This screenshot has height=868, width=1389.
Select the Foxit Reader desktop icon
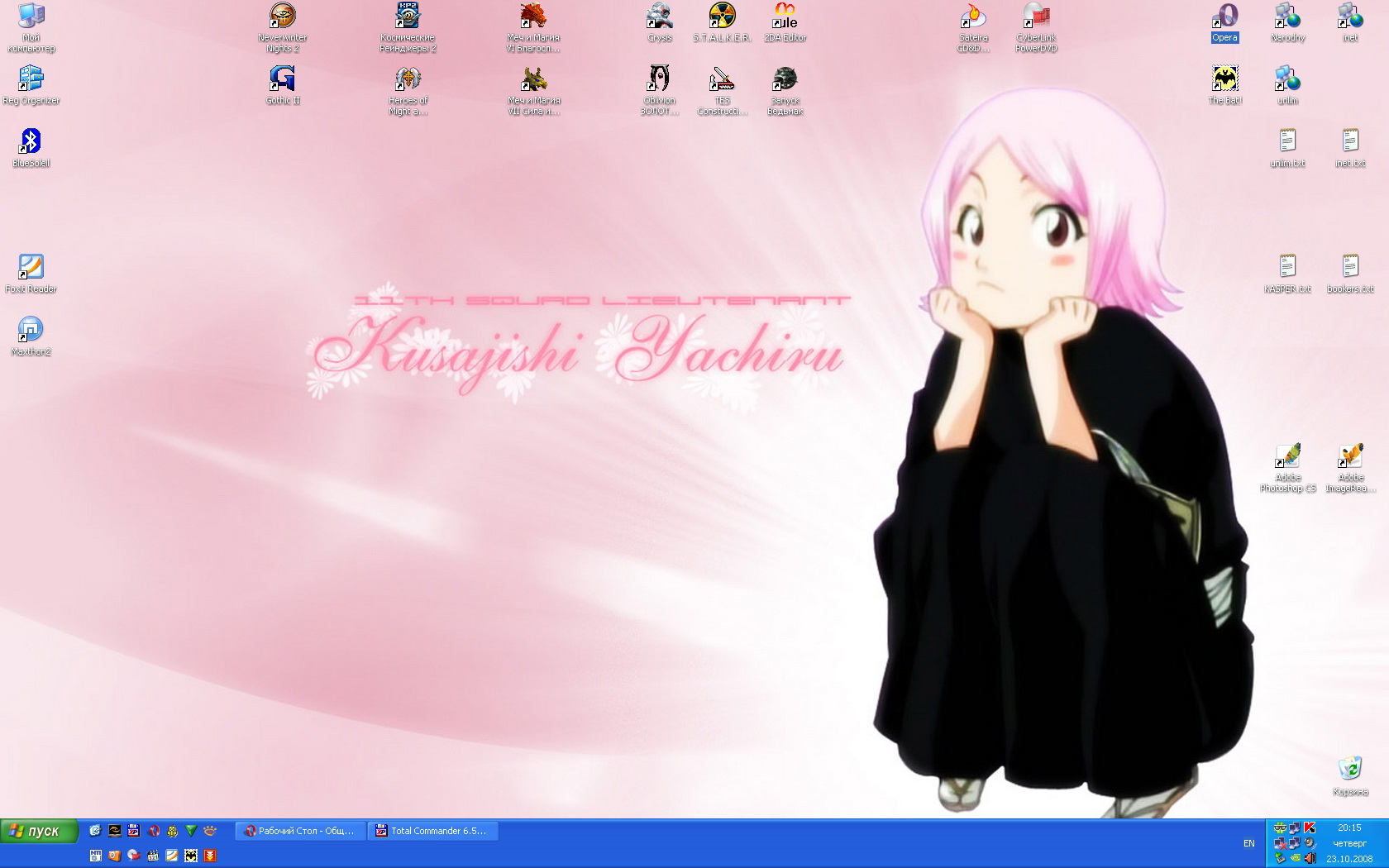[31, 274]
